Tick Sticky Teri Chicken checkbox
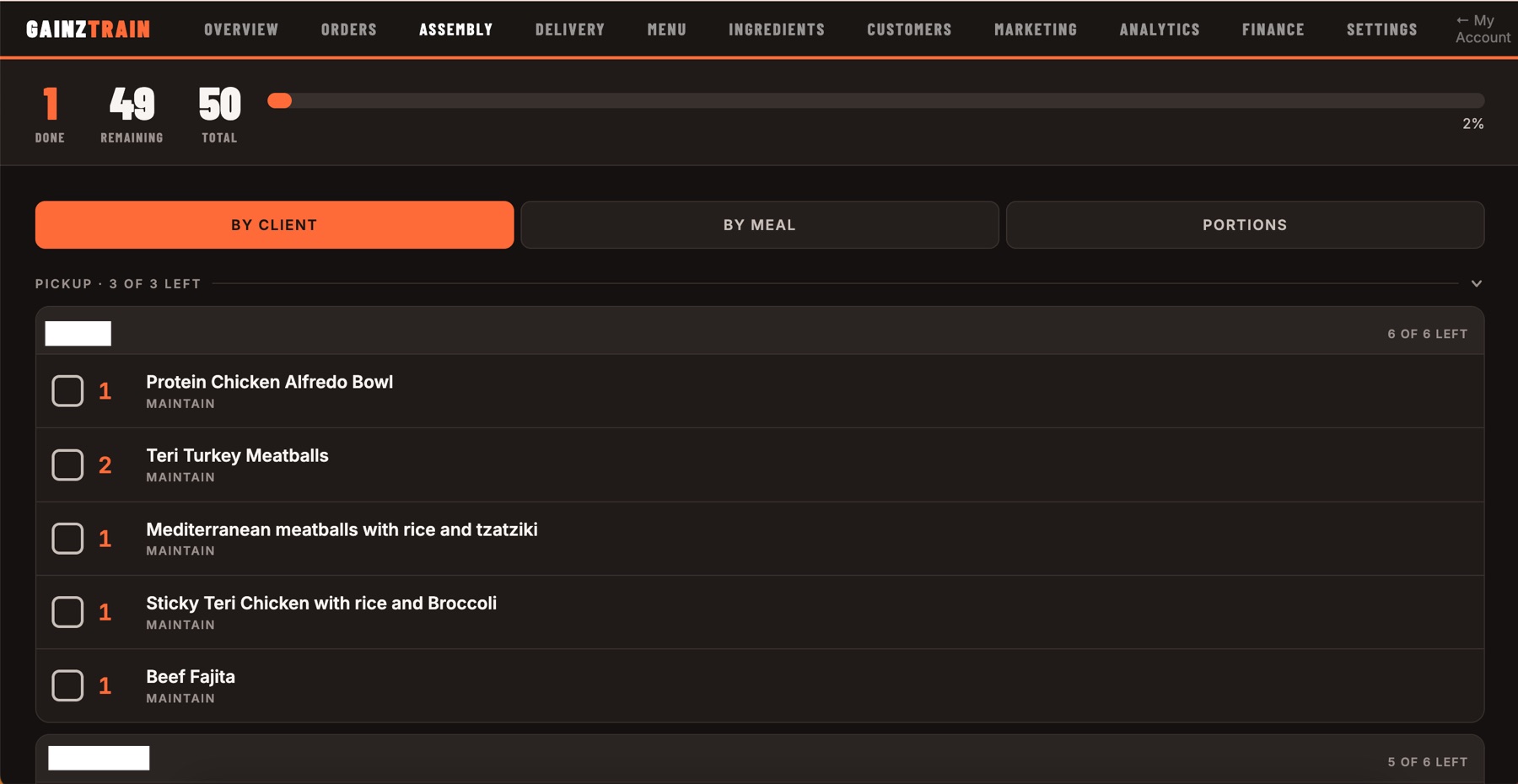Image resolution: width=1518 pixels, height=784 pixels. point(67,612)
